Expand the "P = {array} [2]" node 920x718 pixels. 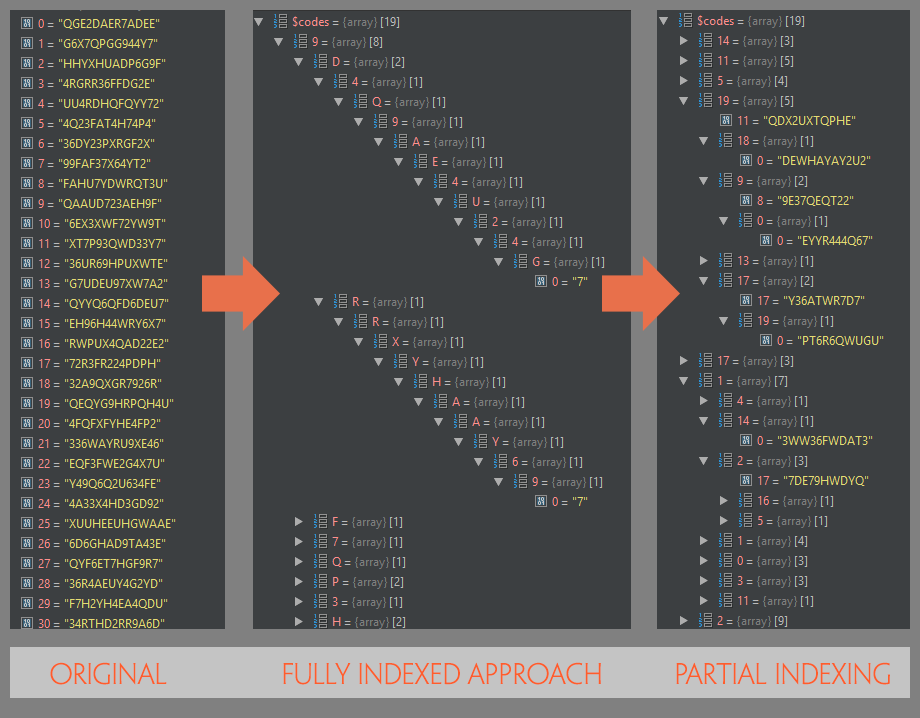click(x=299, y=581)
